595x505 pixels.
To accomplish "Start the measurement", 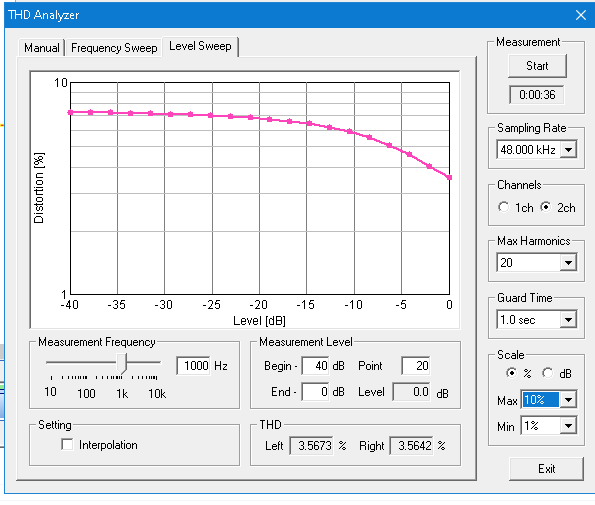I will (x=537, y=66).
